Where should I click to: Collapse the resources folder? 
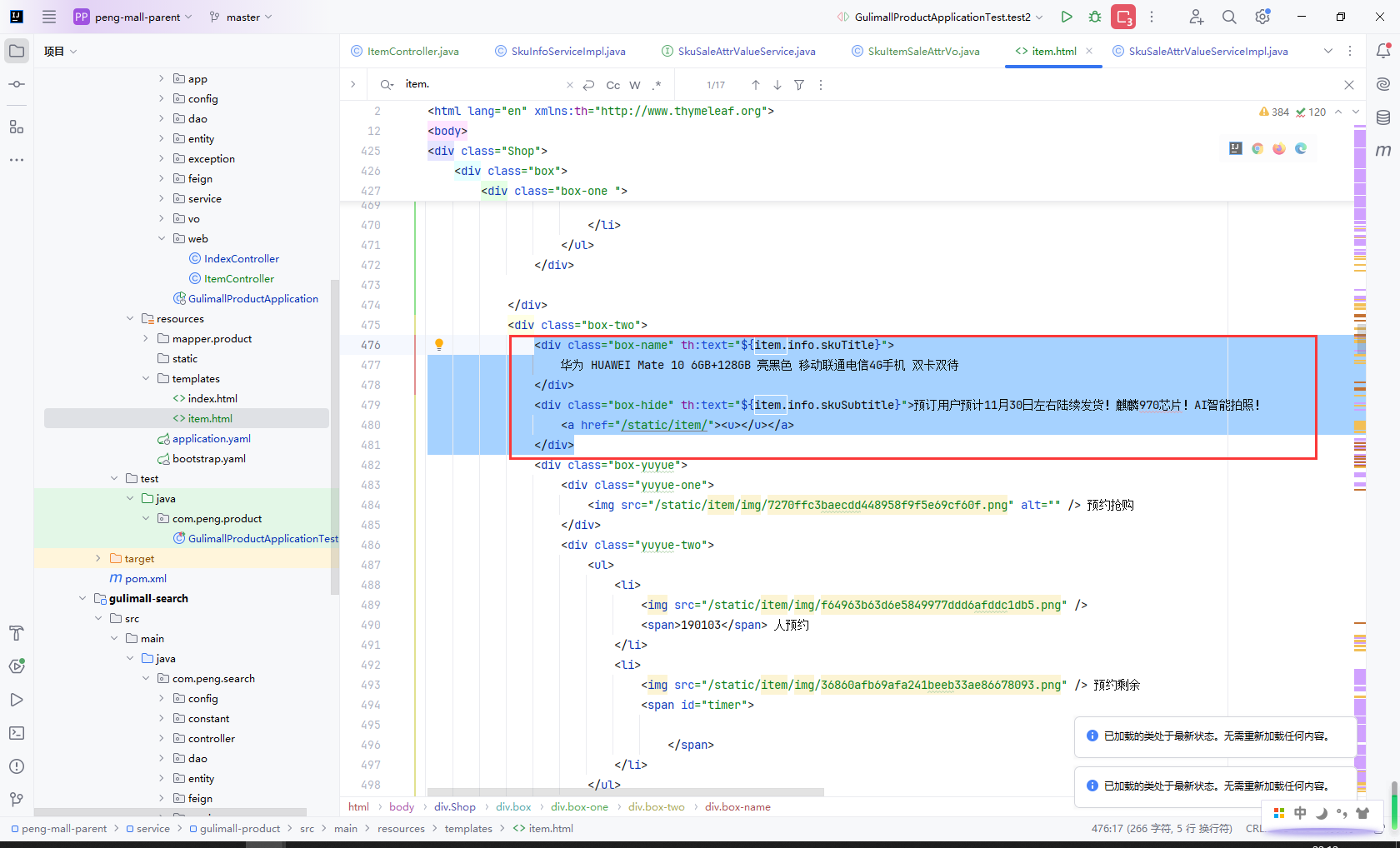tap(130, 319)
